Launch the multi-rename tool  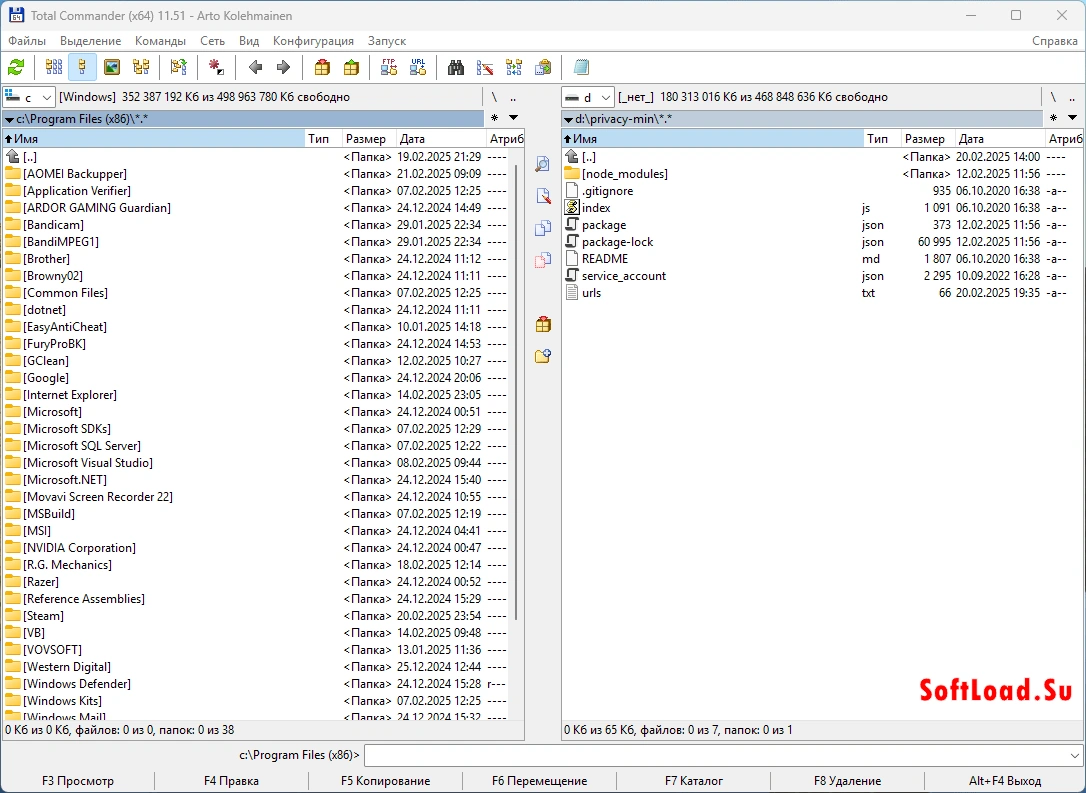click(485, 68)
